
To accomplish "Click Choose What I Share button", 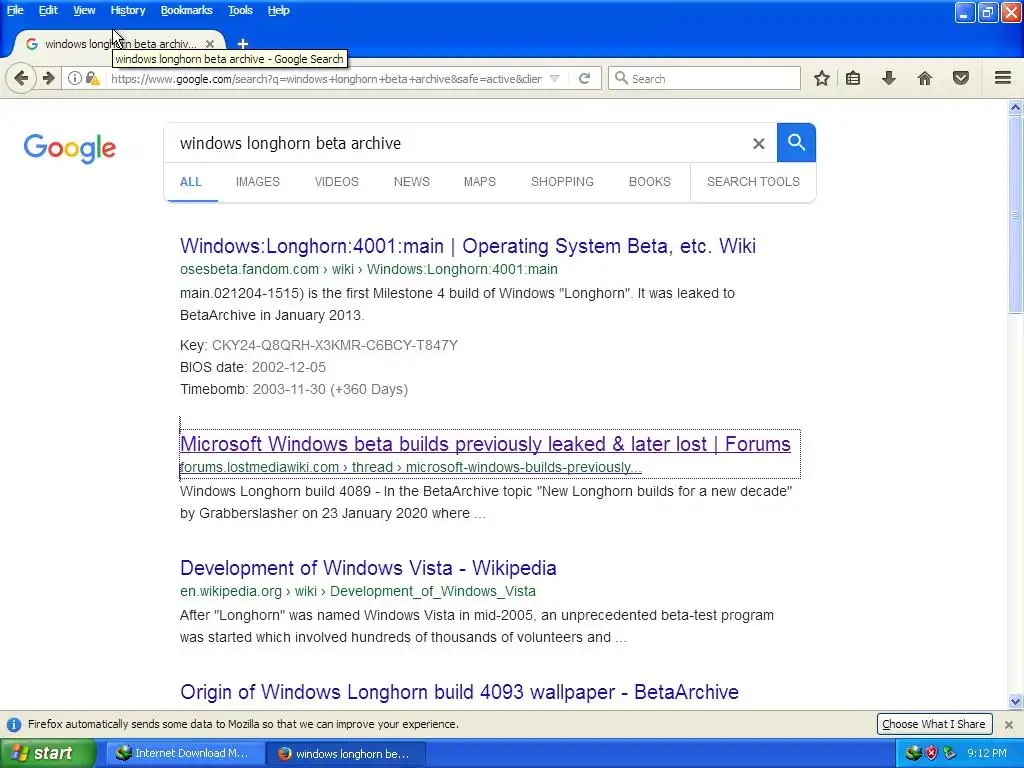I will click(934, 724).
